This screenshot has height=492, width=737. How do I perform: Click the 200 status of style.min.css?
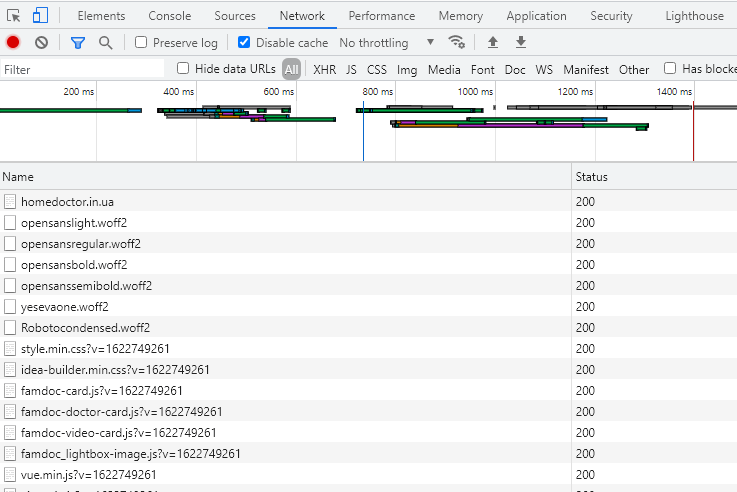click(585, 349)
